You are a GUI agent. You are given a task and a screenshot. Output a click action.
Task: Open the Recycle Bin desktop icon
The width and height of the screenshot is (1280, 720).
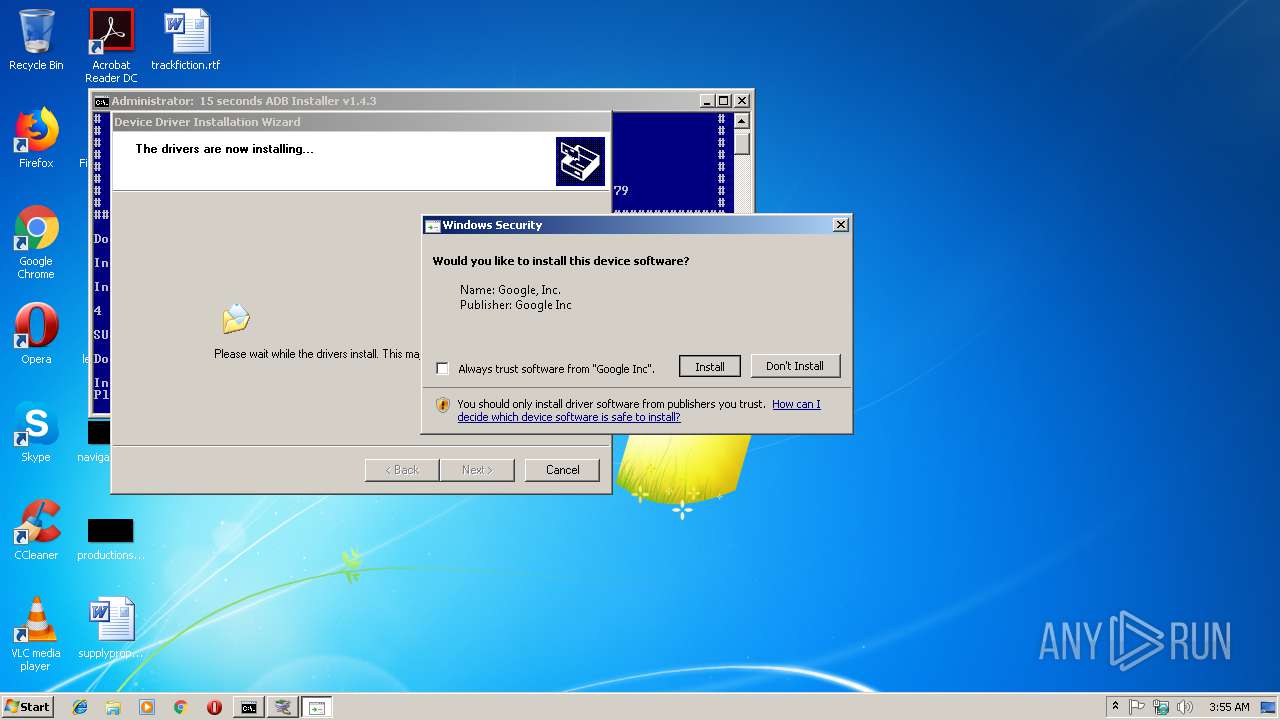(36, 40)
